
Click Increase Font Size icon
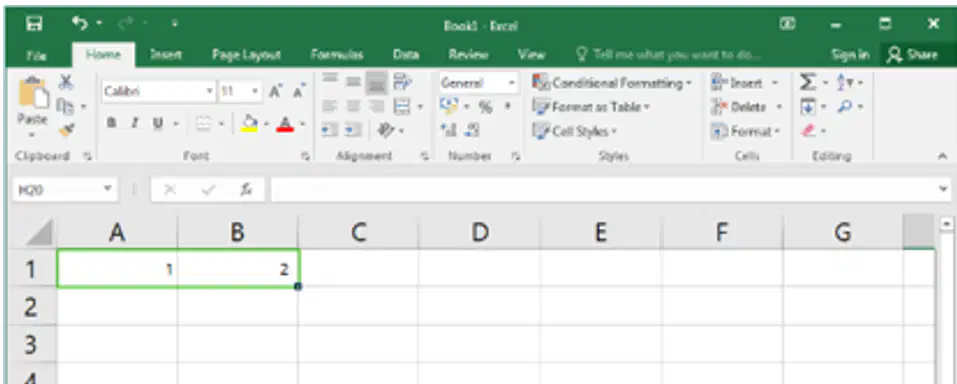coord(276,92)
